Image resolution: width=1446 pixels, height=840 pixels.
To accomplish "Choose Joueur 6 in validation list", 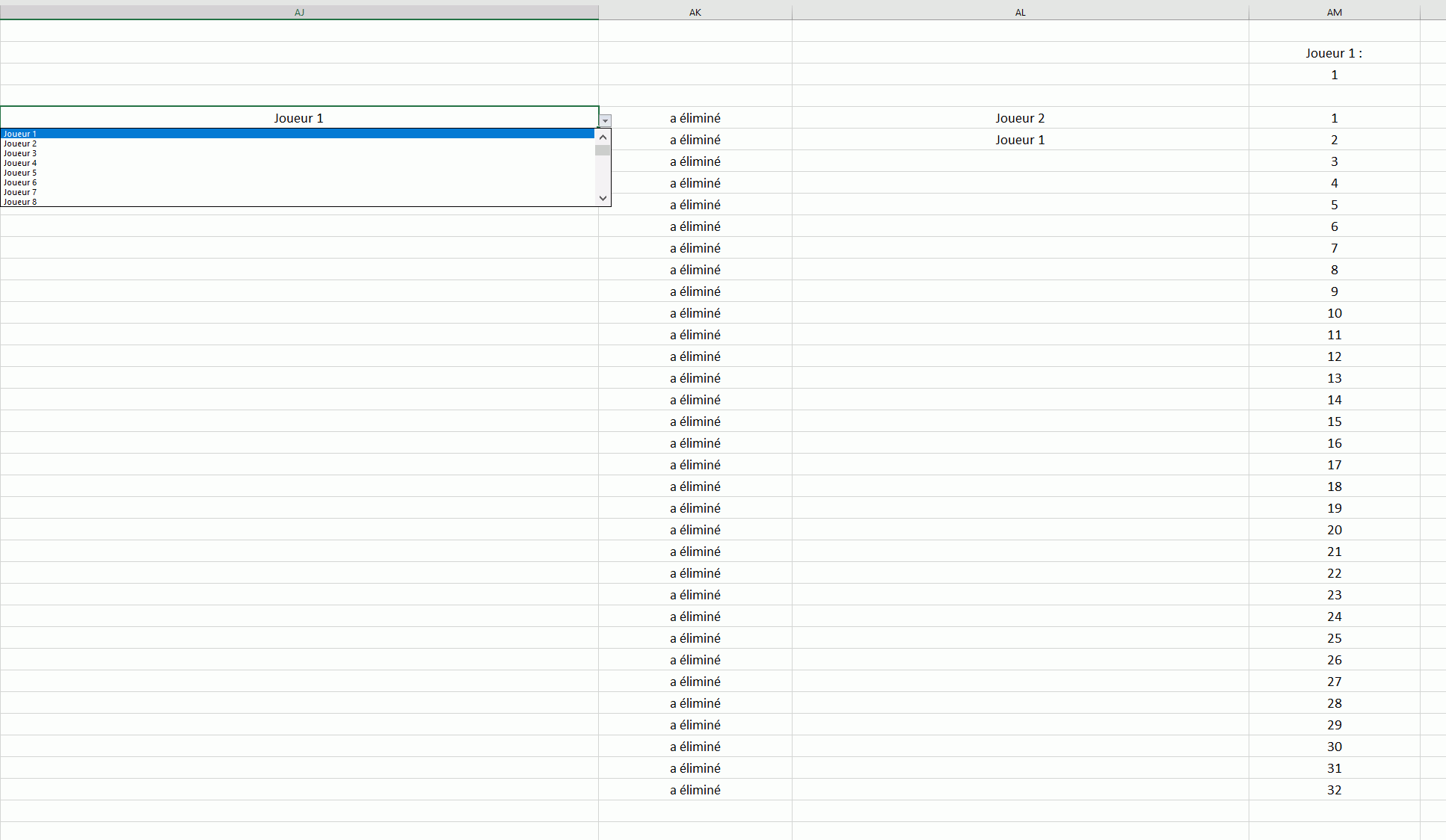I will [20, 182].
